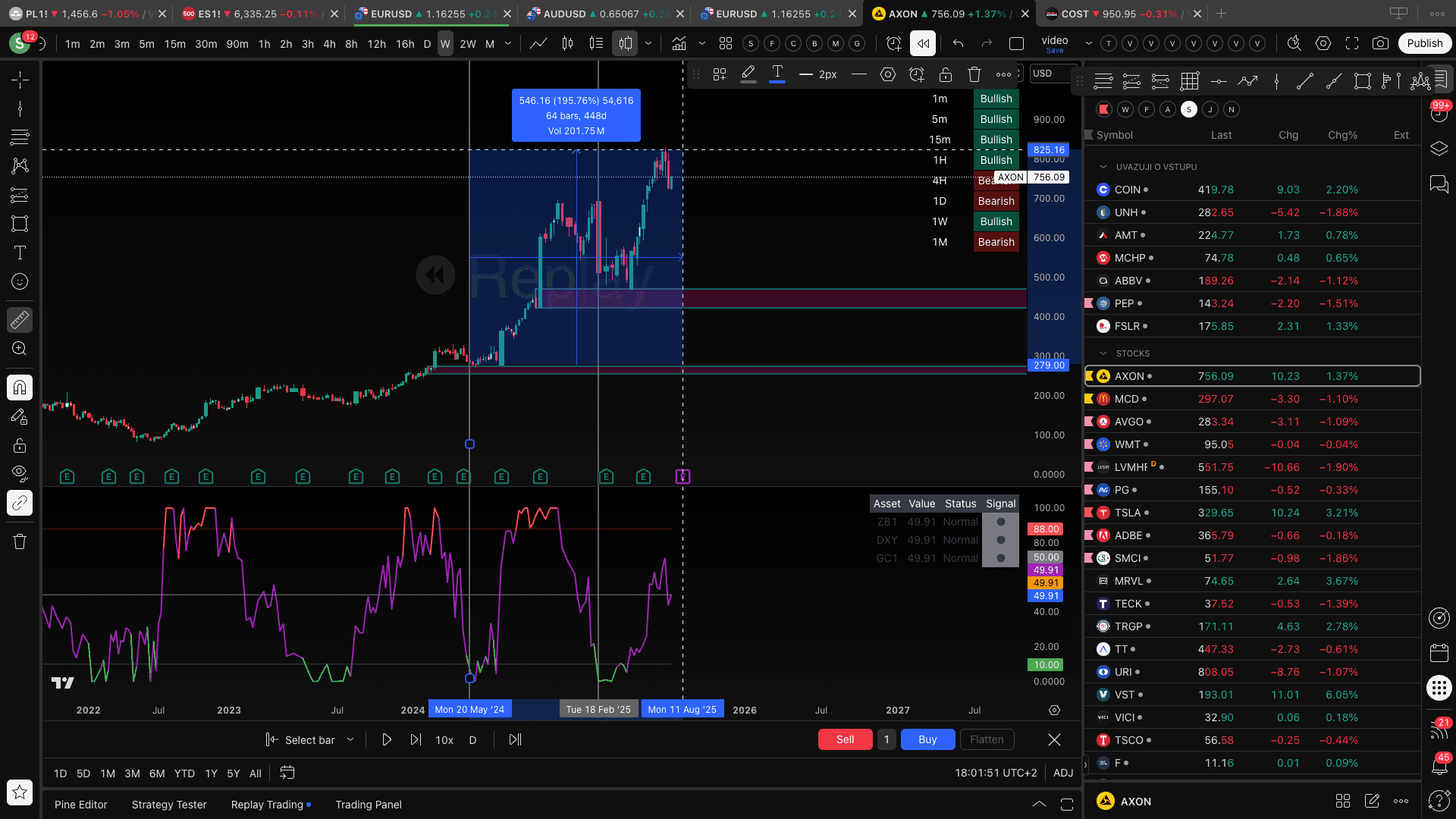Screen dimensions: 1456x819
Task: Take a chart snapshot with the camera icon
Action: pyautogui.click(x=1381, y=43)
